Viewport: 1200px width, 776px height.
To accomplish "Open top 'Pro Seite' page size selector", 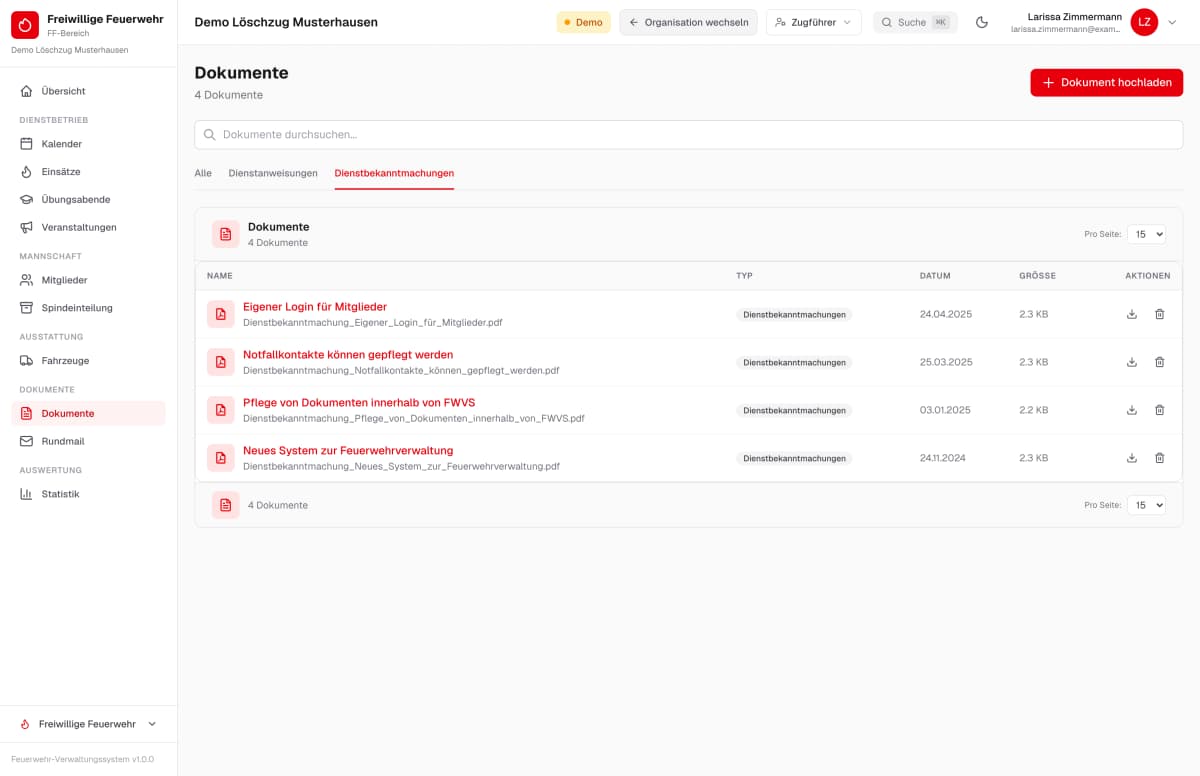I will point(1146,234).
